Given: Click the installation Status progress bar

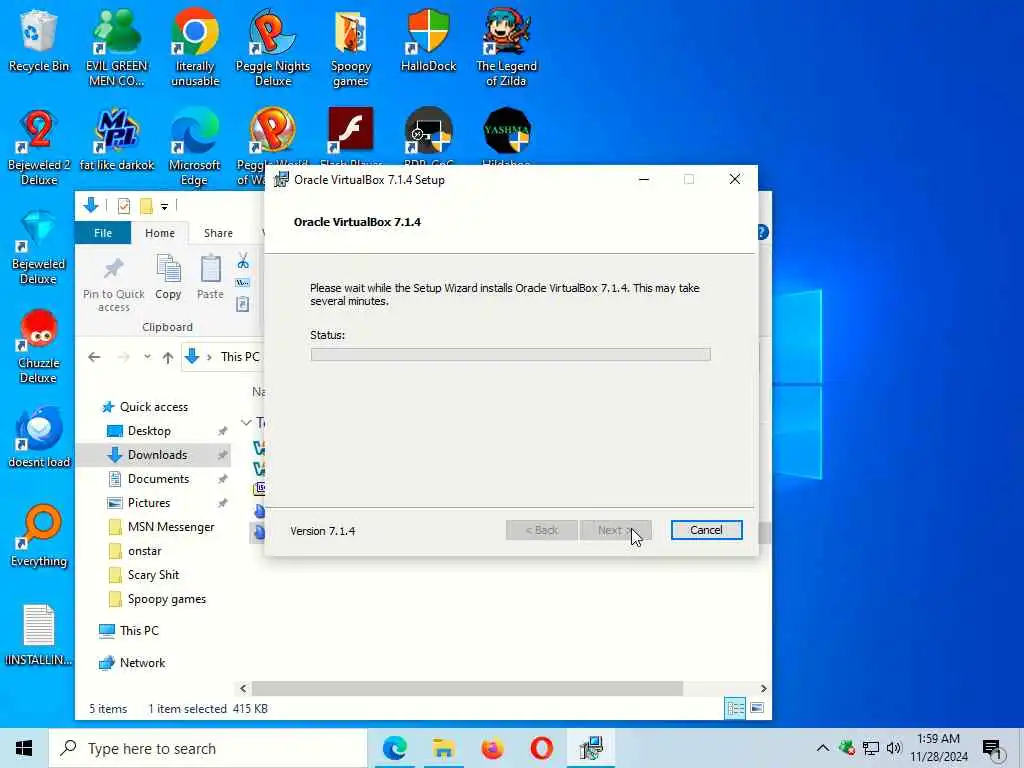Looking at the screenshot, I should (510, 355).
